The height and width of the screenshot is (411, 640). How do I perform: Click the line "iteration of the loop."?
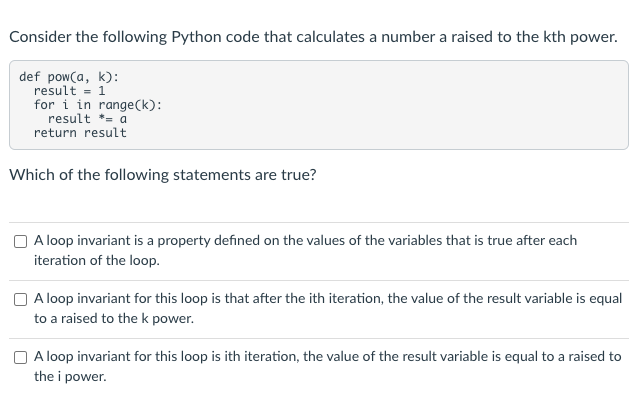click(97, 260)
